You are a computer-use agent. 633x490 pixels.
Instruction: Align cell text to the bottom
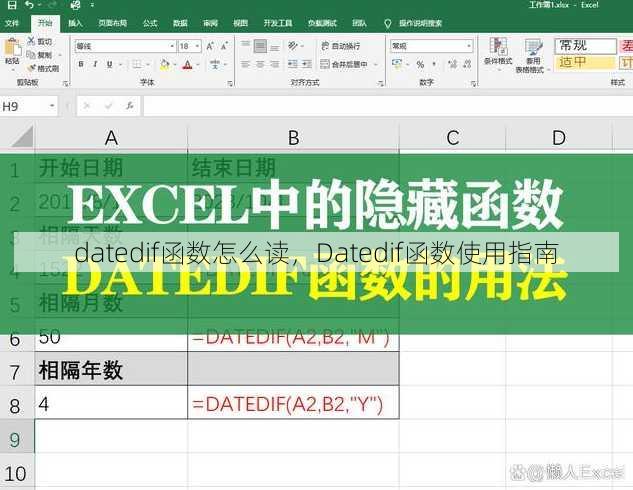(275, 46)
